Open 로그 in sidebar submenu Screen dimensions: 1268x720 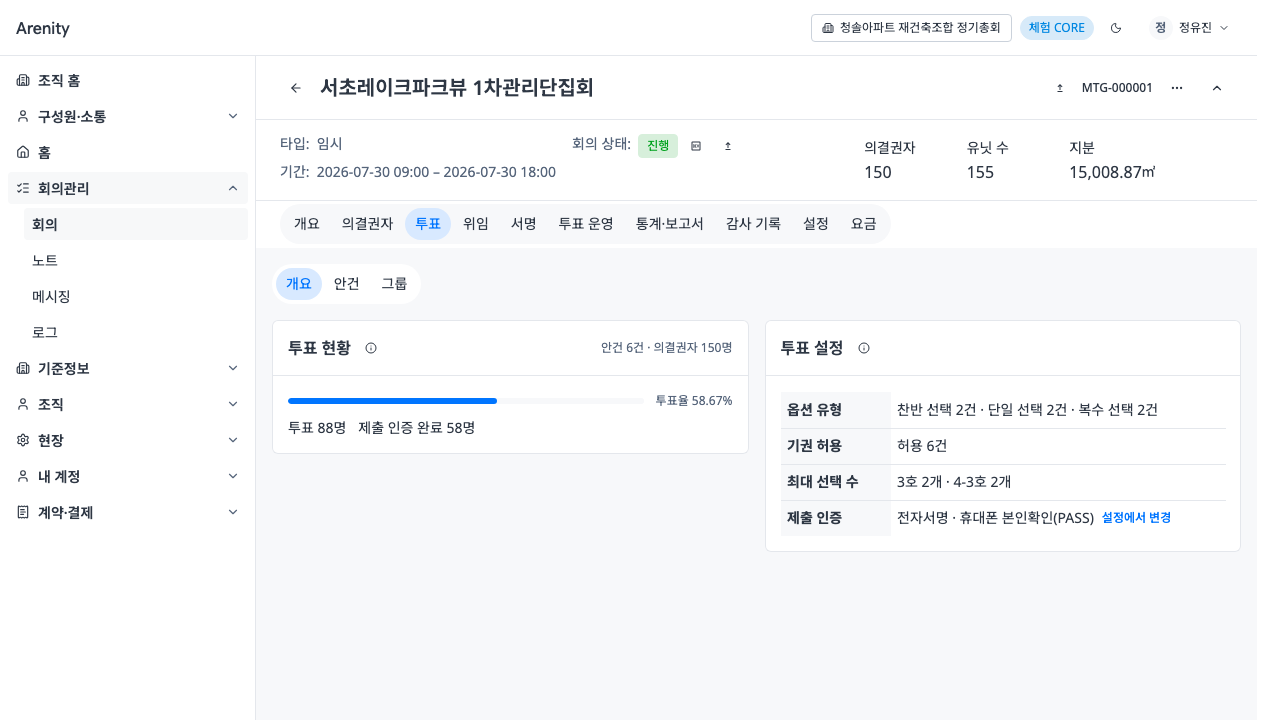(x=136, y=332)
